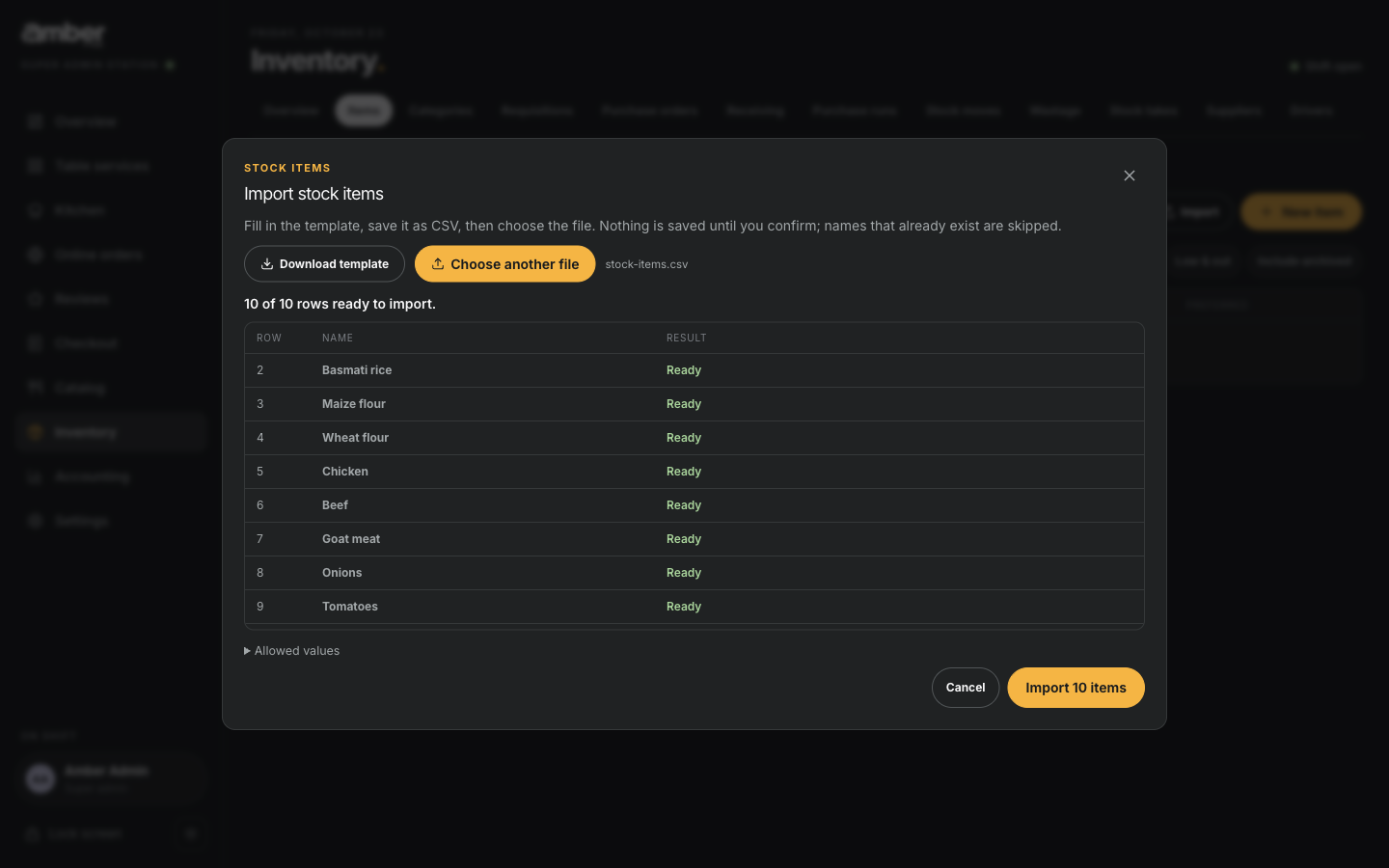This screenshot has width=1389, height=868.
Task: Confirm with Import 10 items
Action: tap(1076, 688)
